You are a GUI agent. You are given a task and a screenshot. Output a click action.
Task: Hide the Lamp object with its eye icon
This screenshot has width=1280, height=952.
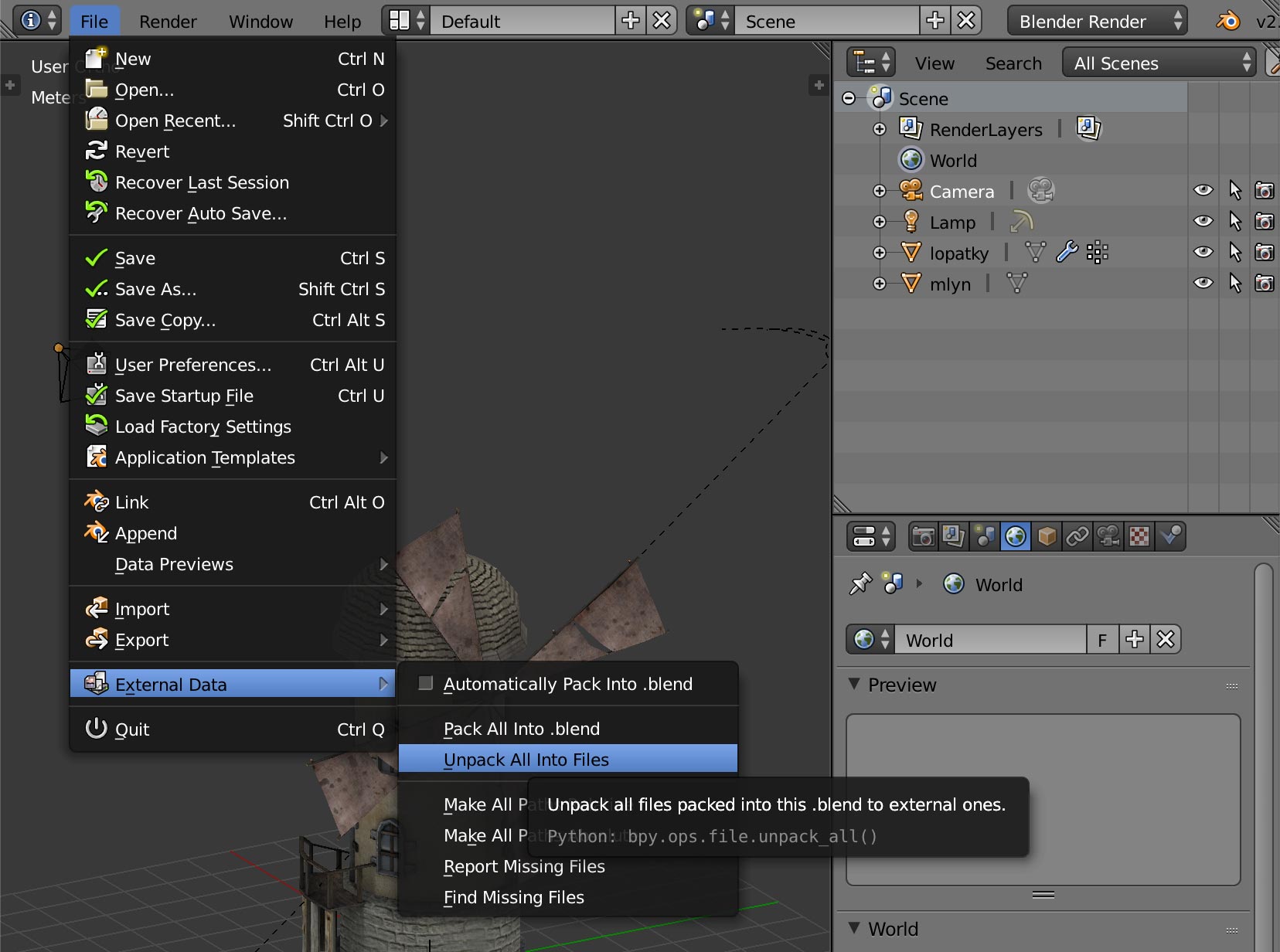point(1203,222)
